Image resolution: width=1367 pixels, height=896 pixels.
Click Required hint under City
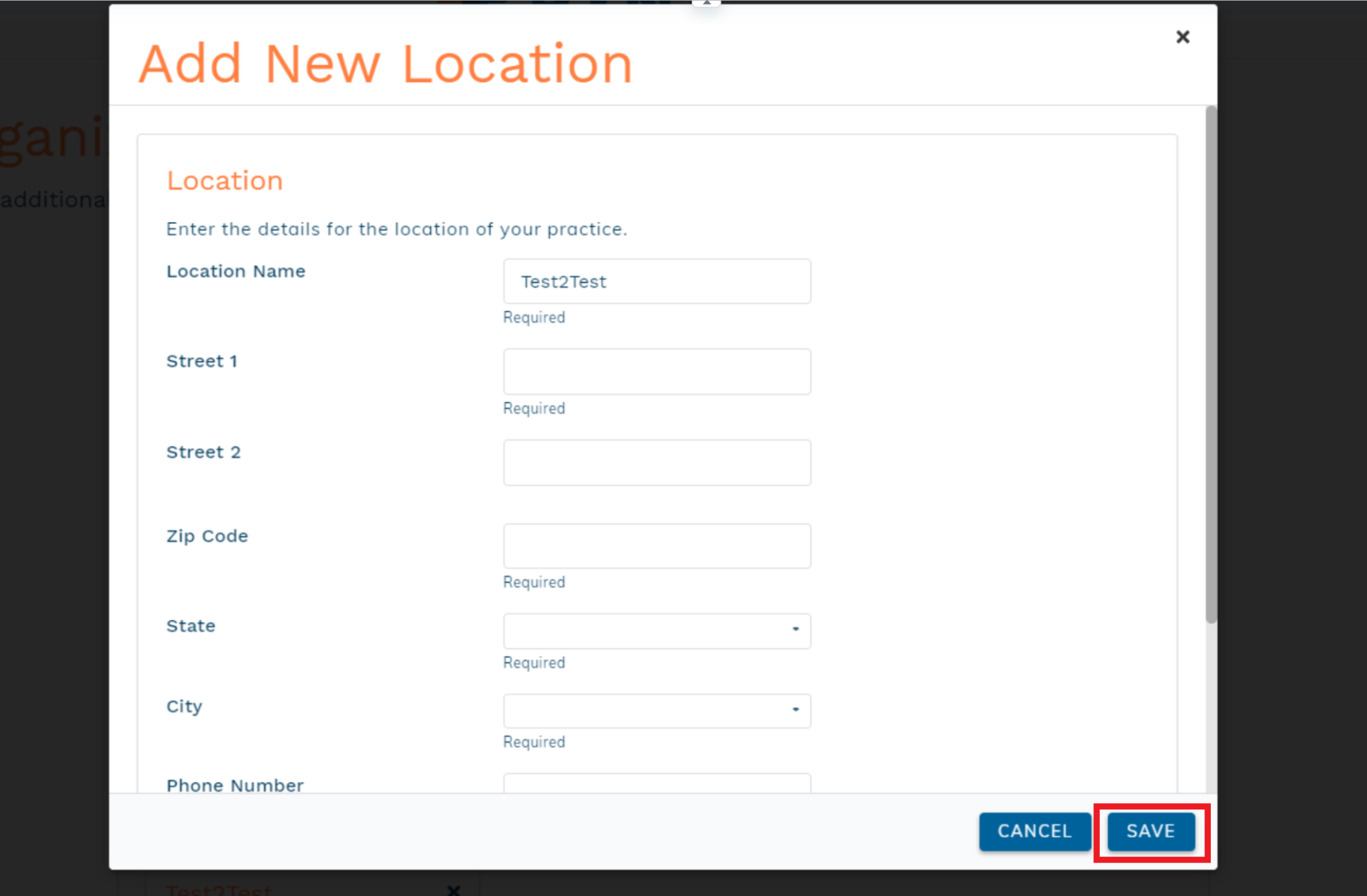(x=534, y=742)
